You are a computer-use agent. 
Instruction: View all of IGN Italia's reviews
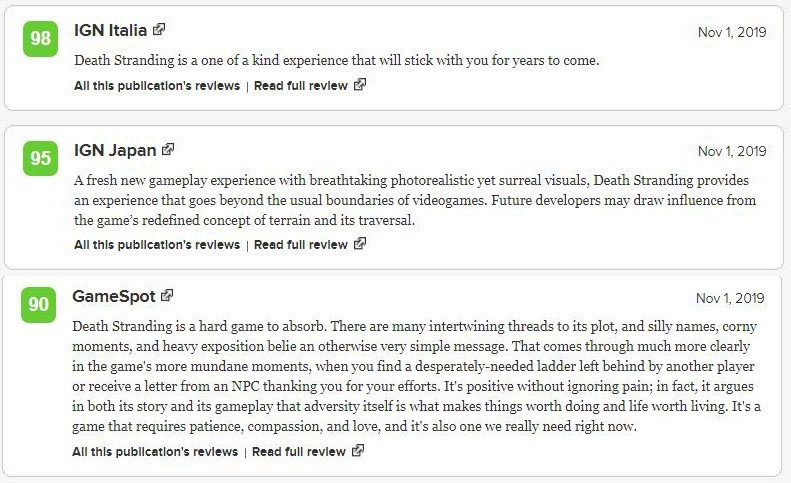[157, 86]
